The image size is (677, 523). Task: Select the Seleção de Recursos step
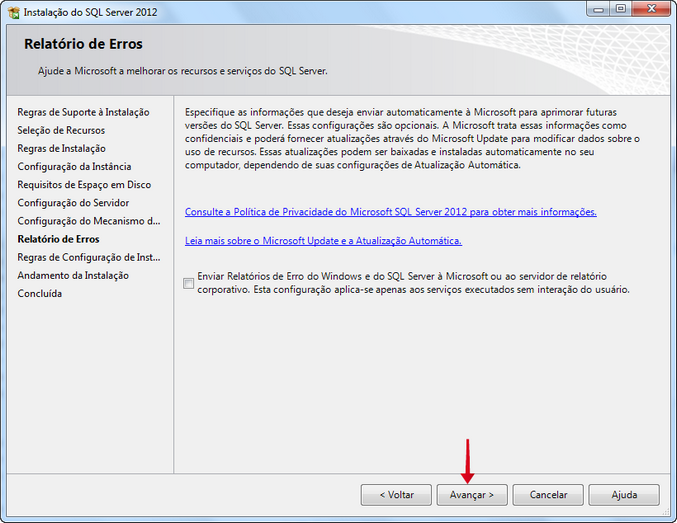[x=61, y=130]
